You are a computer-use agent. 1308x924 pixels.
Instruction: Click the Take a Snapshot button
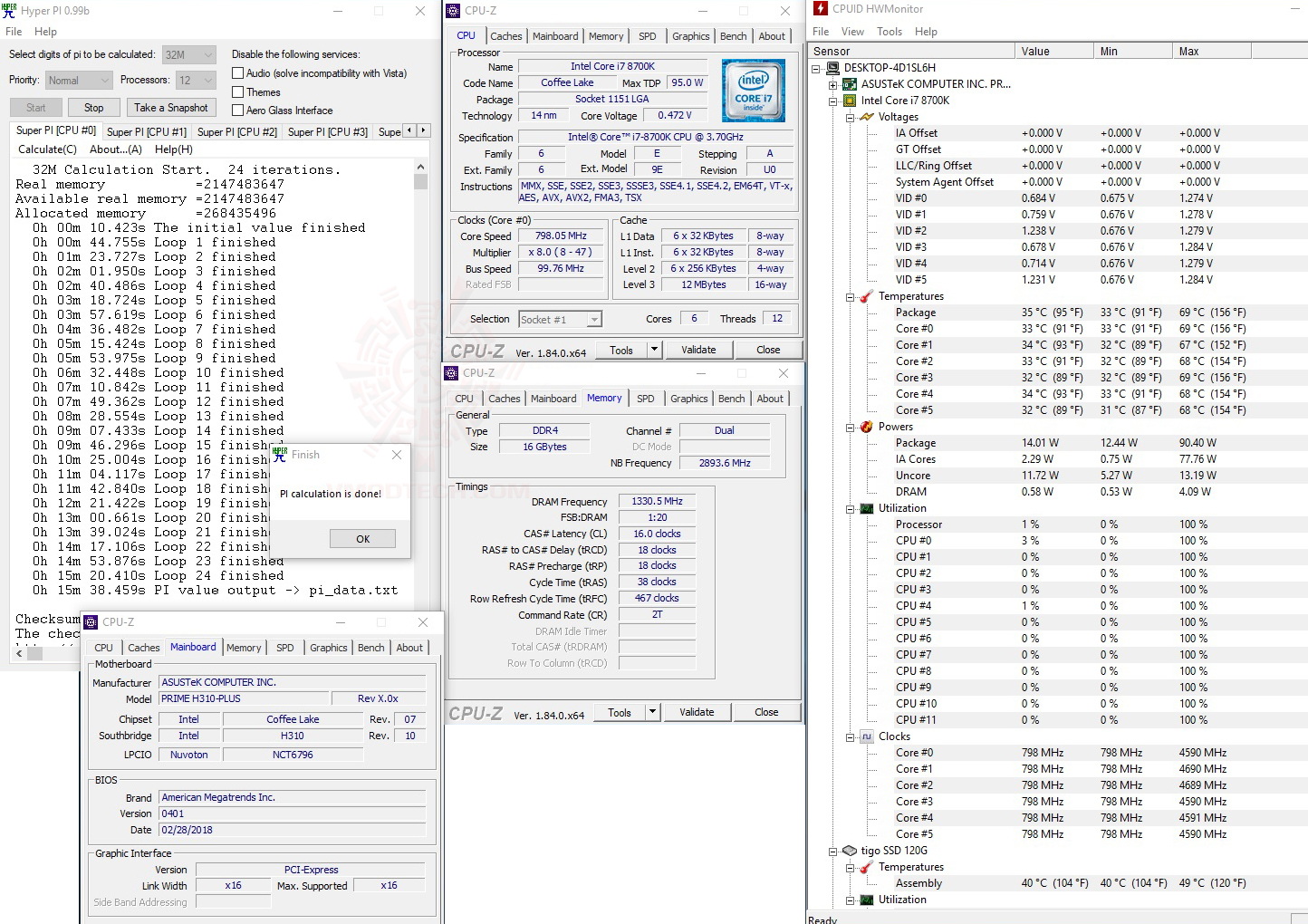(x=171, y=108)
